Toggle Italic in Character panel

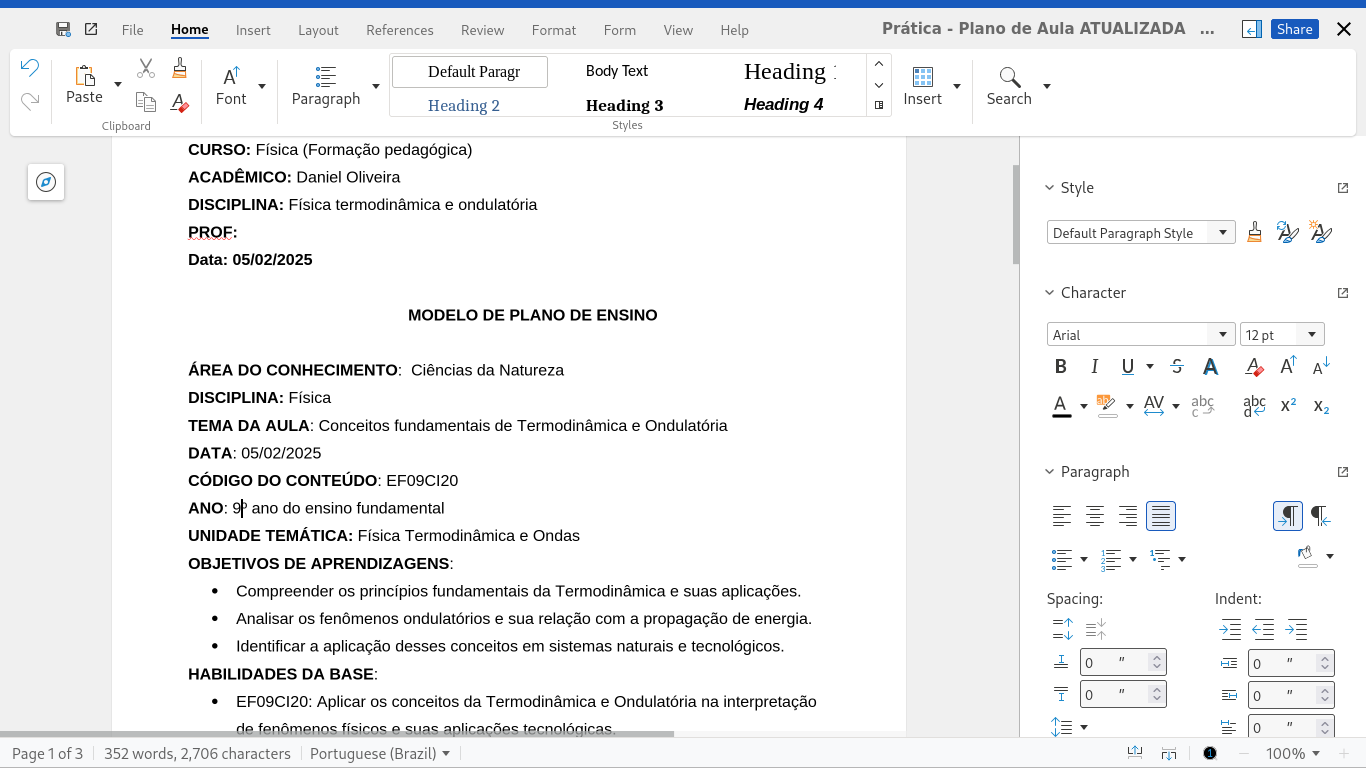(x=1094, y=367)
